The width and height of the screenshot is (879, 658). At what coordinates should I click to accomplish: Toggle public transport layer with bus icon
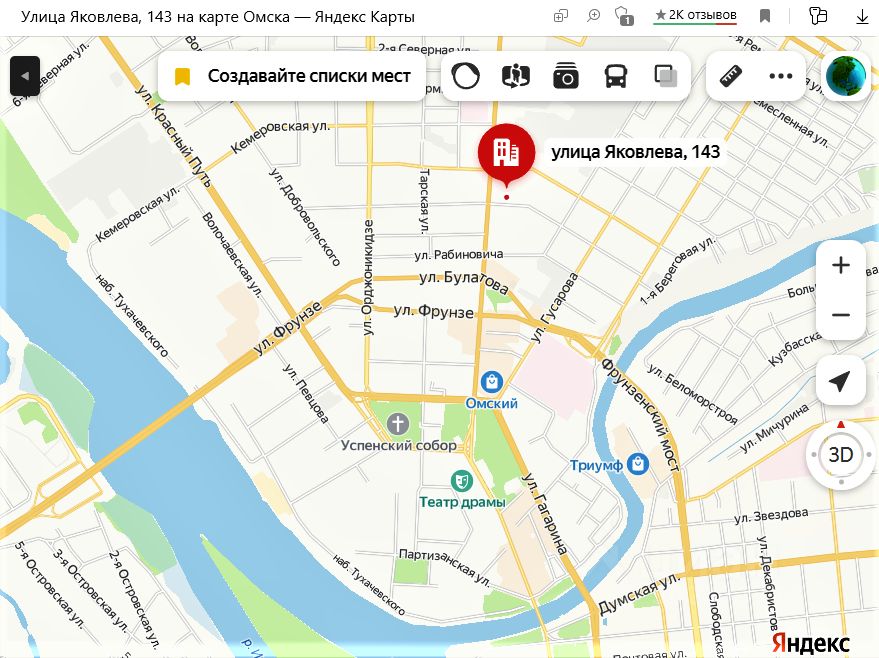click(x=616, y=76)
